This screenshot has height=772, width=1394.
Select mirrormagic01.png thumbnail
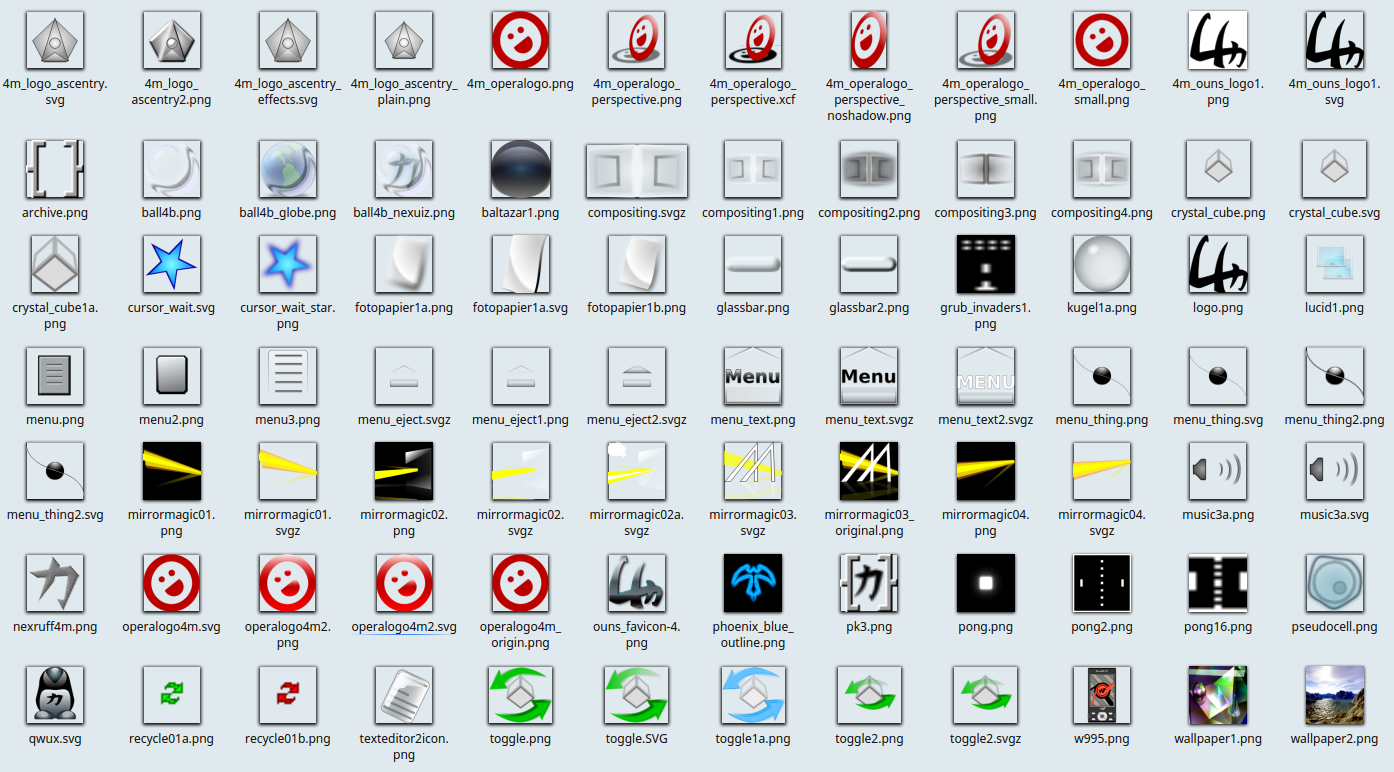[171, 471]
